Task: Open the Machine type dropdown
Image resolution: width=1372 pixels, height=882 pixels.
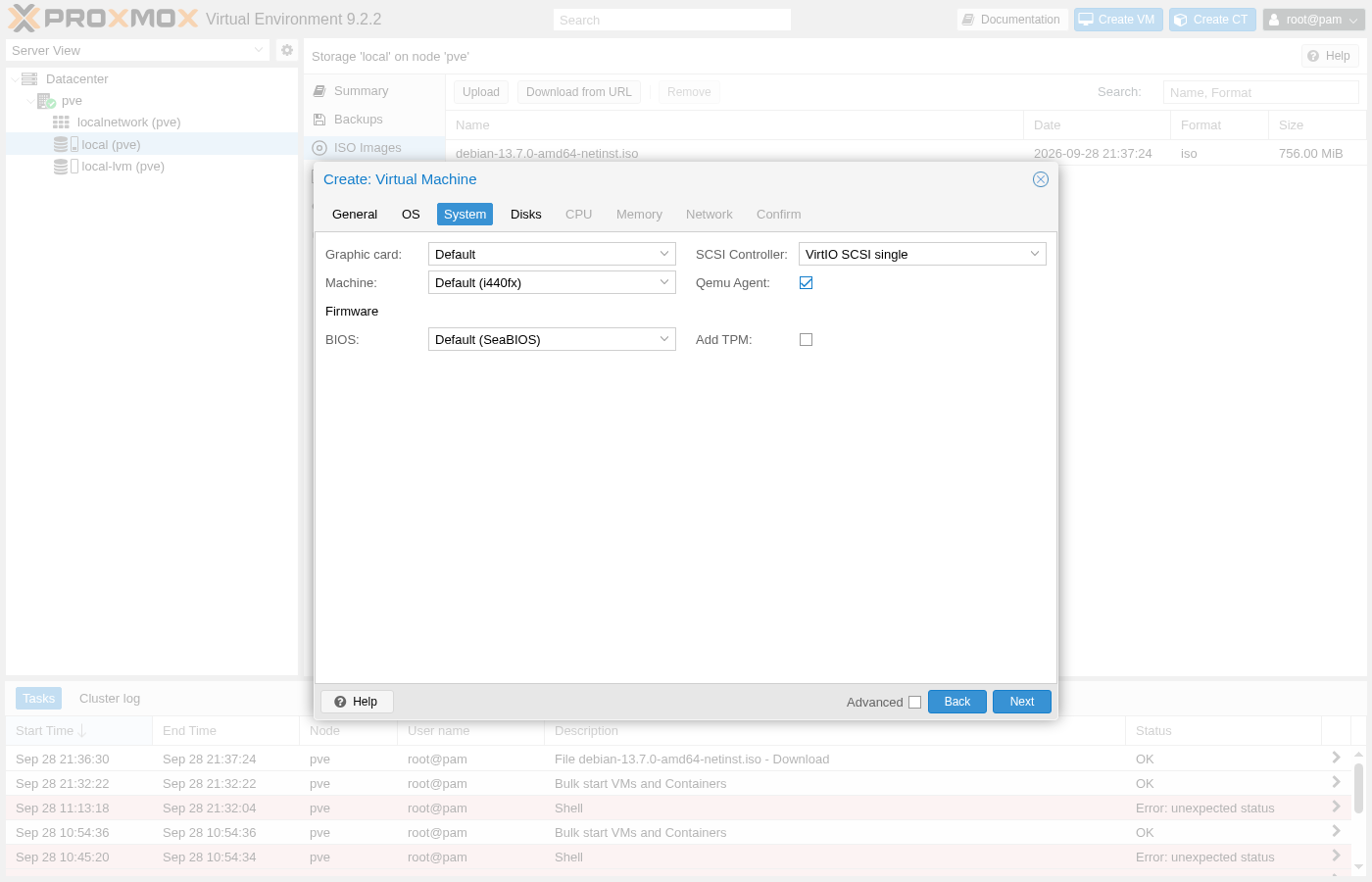Action: (x=664, y=282)
